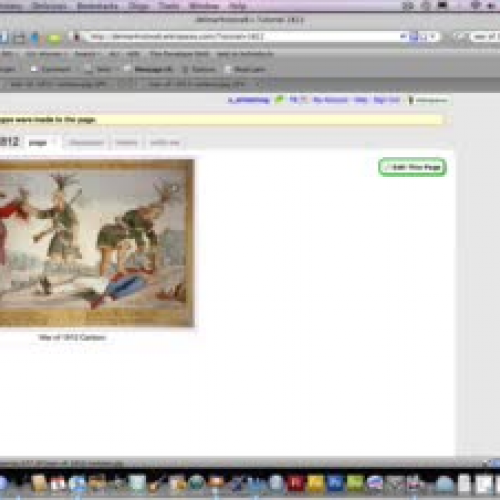This screenshot has width=500, height=500.
Task: Open the Delicious menu
Action: [49, 6]
